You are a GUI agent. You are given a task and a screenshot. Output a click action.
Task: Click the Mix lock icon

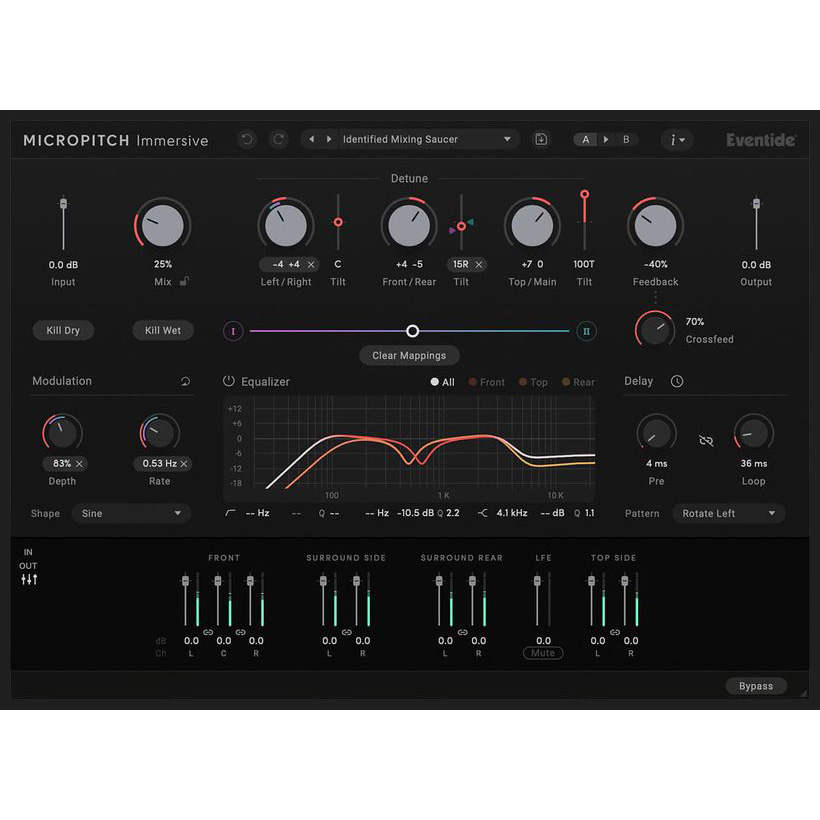tap(184, 281)
